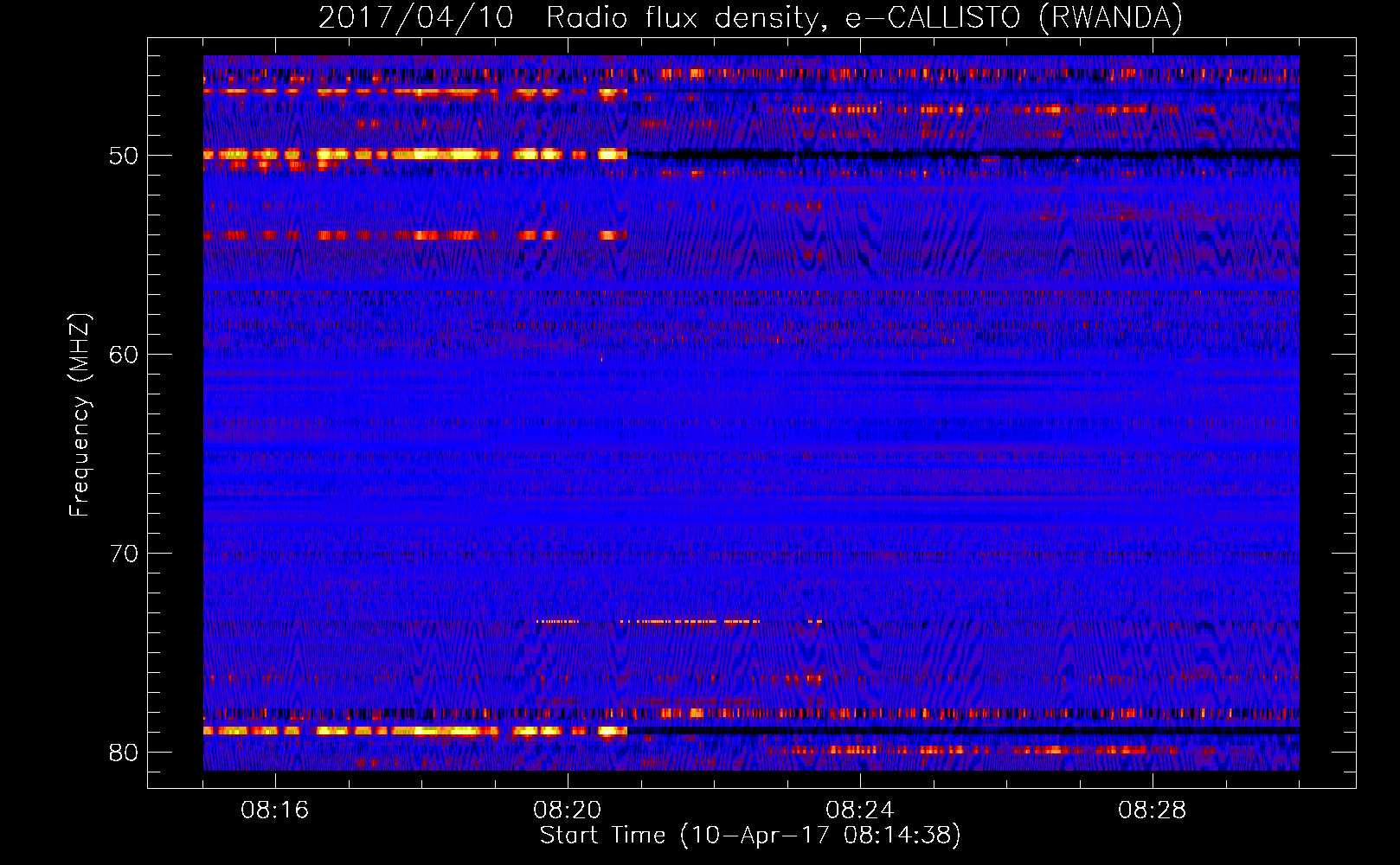This screenshot has width=1400, height=865.
Task: Click the 60 frequency tick label
Action: click(x=124, y=355)
